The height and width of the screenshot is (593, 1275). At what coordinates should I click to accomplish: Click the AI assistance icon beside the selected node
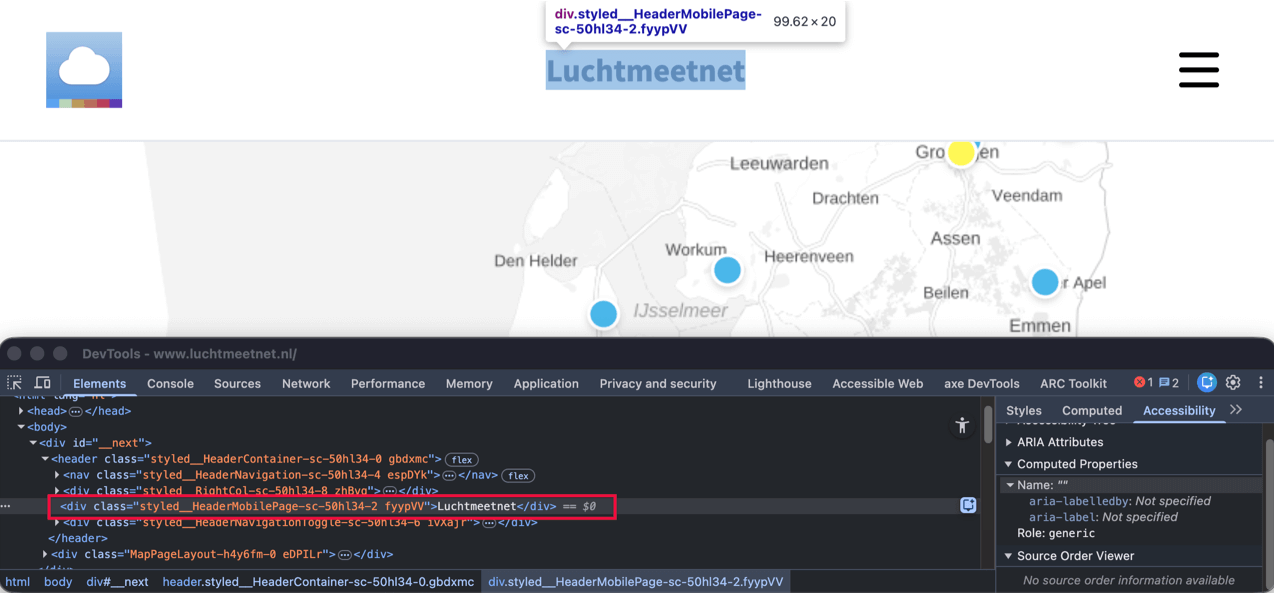tap(968, 506)
